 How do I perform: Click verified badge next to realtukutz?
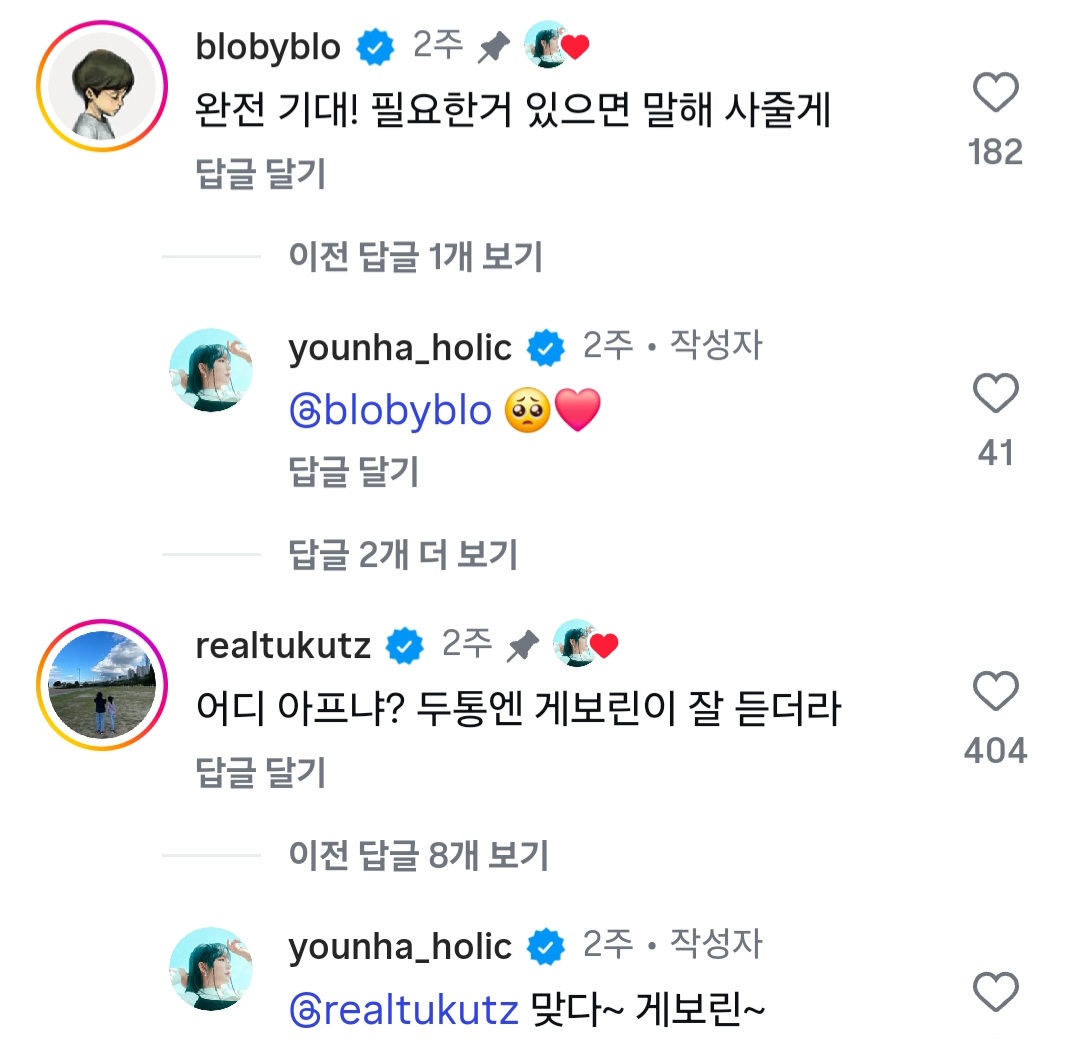click(x=405, y=647)
